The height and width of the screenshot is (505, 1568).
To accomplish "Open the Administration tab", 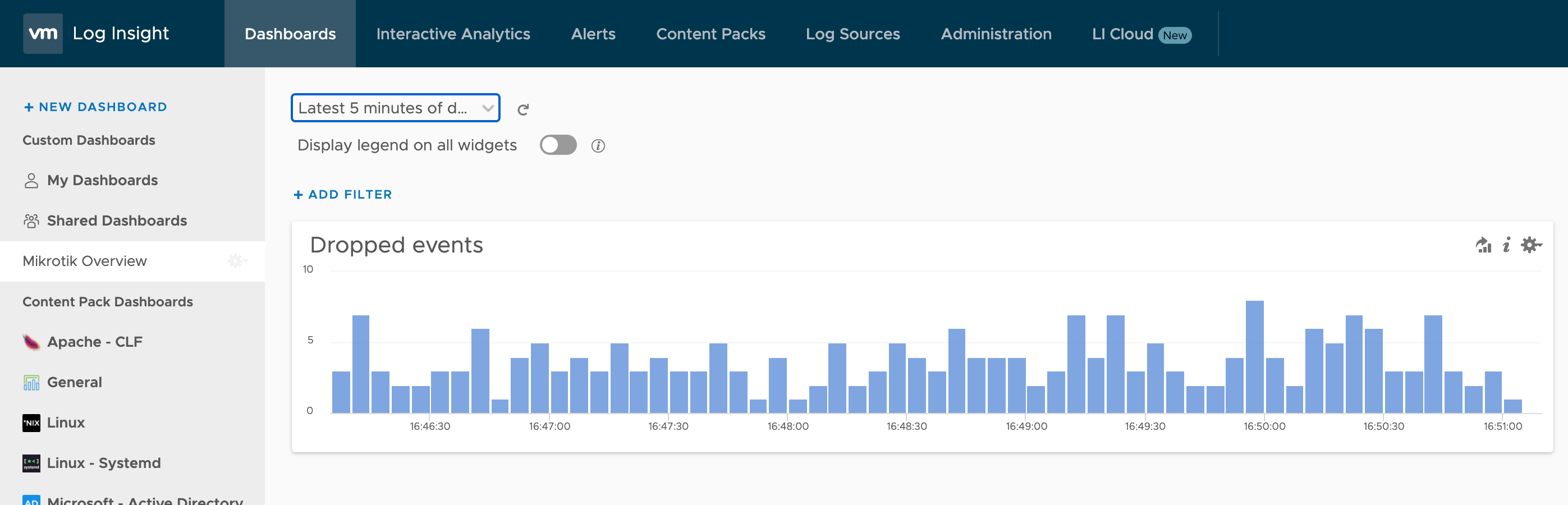I will tap(996, 34).
